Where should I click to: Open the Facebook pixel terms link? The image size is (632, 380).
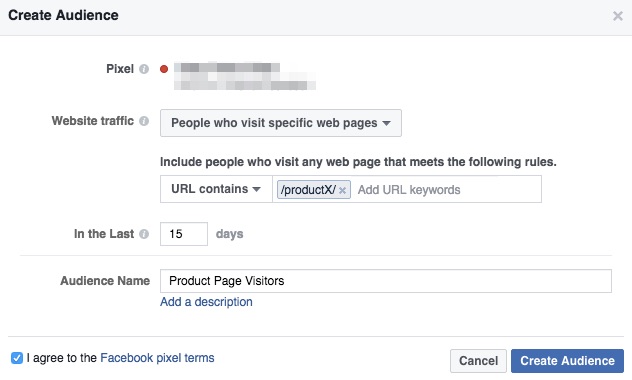tap(157, 358)
